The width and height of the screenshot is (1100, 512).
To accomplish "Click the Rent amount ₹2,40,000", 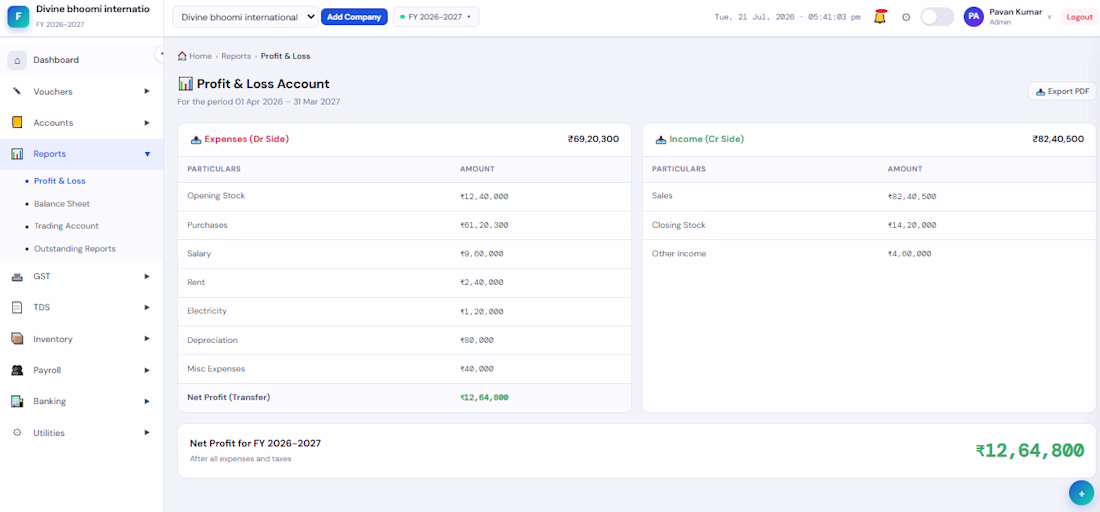I will tap(481, 282).
